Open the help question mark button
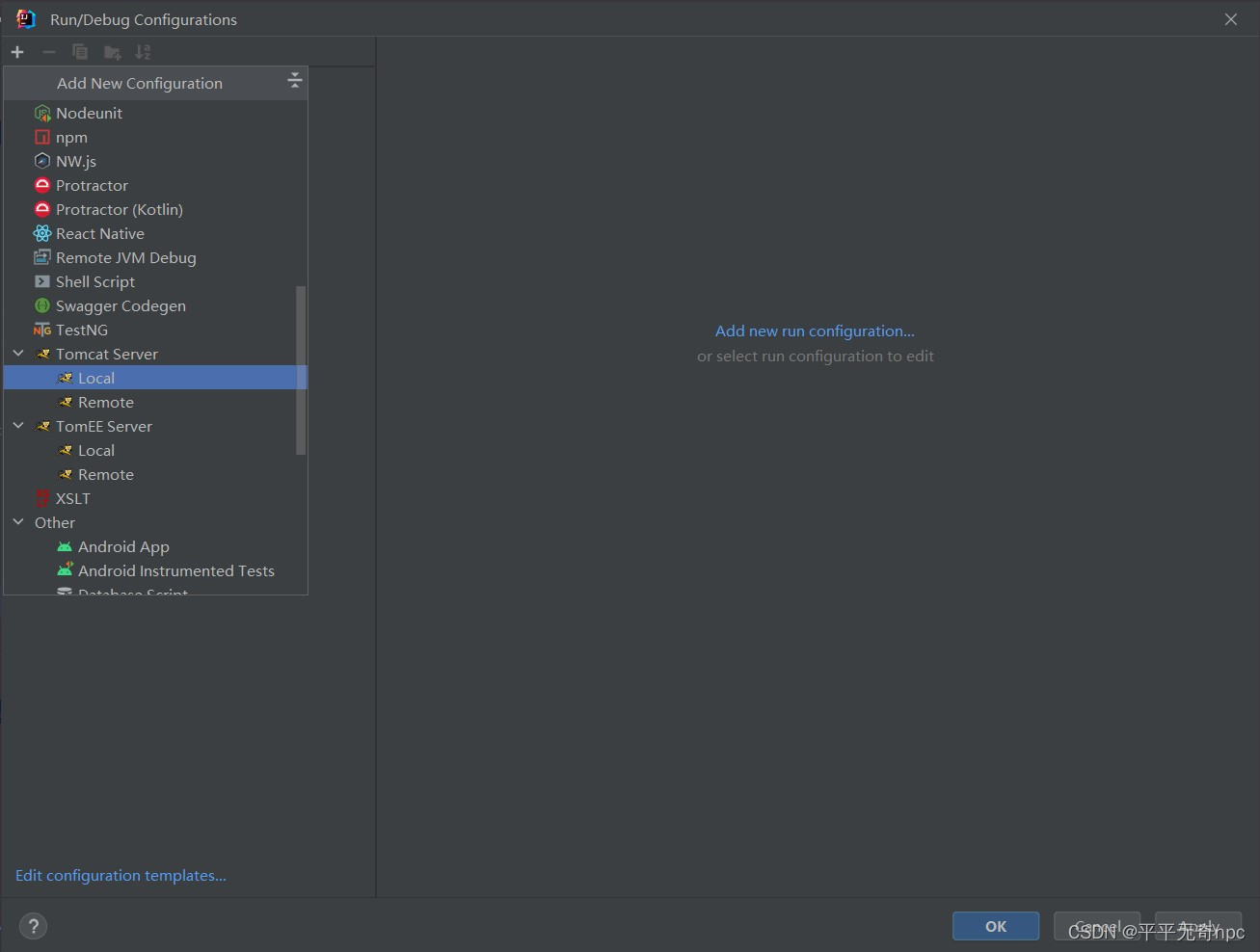 coord(33,926)
